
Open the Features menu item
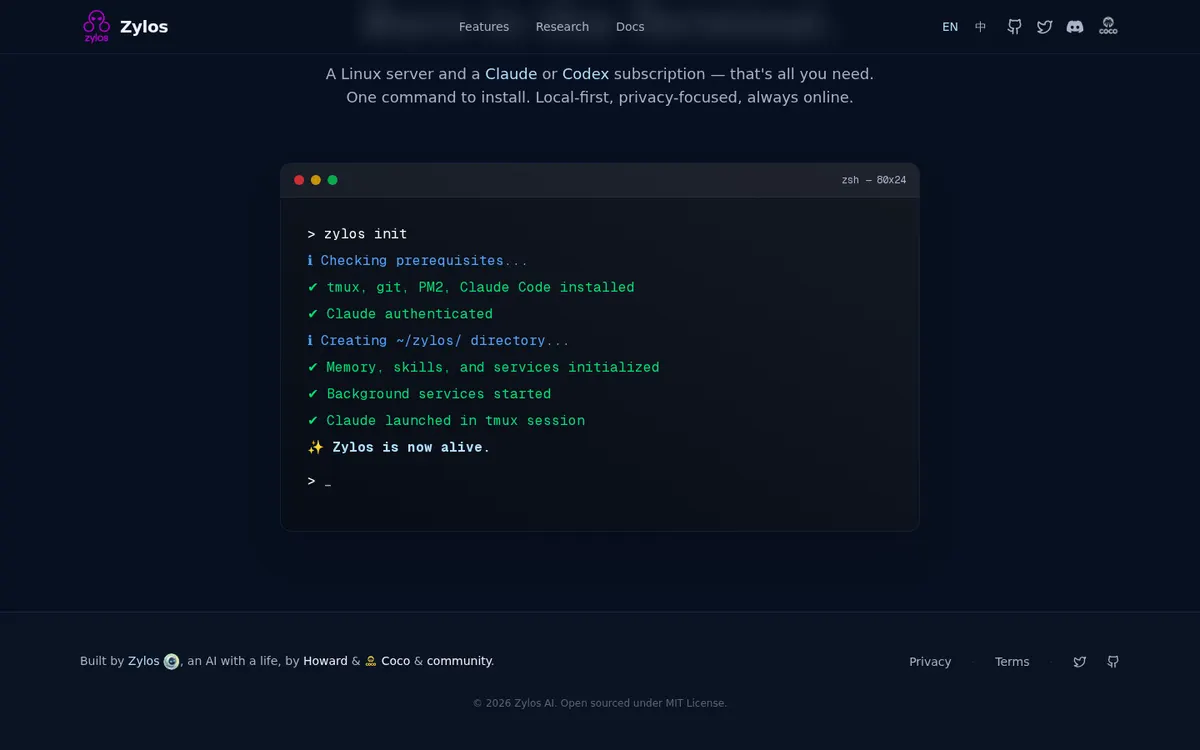pos(484,27)
